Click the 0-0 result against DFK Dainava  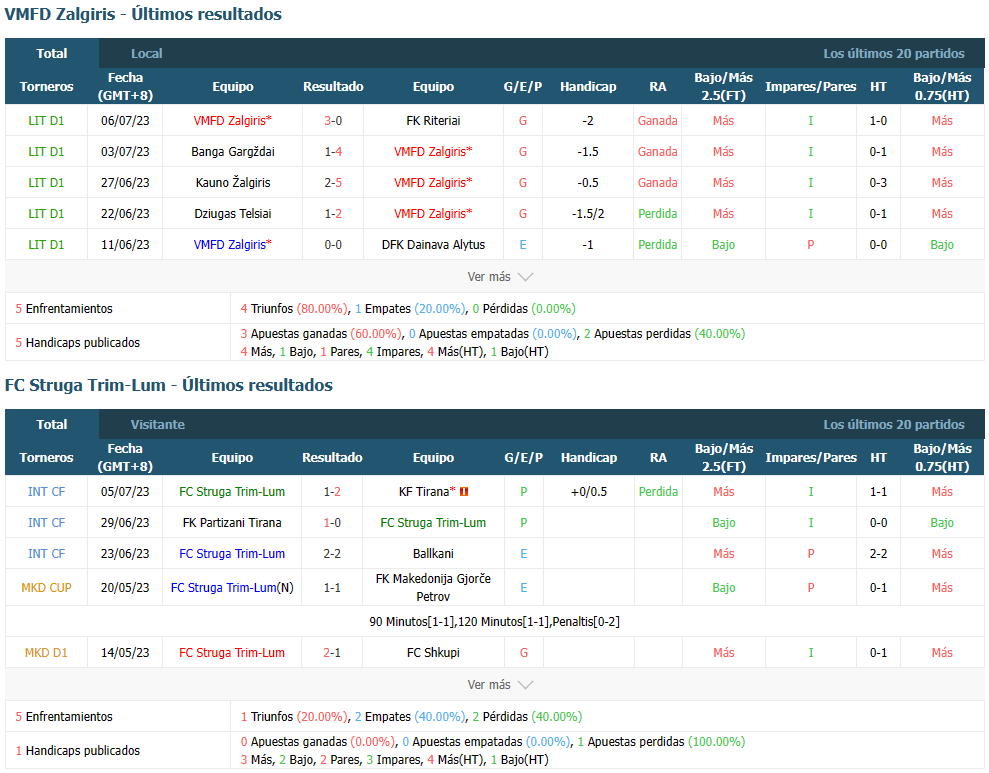click(333, 244)
